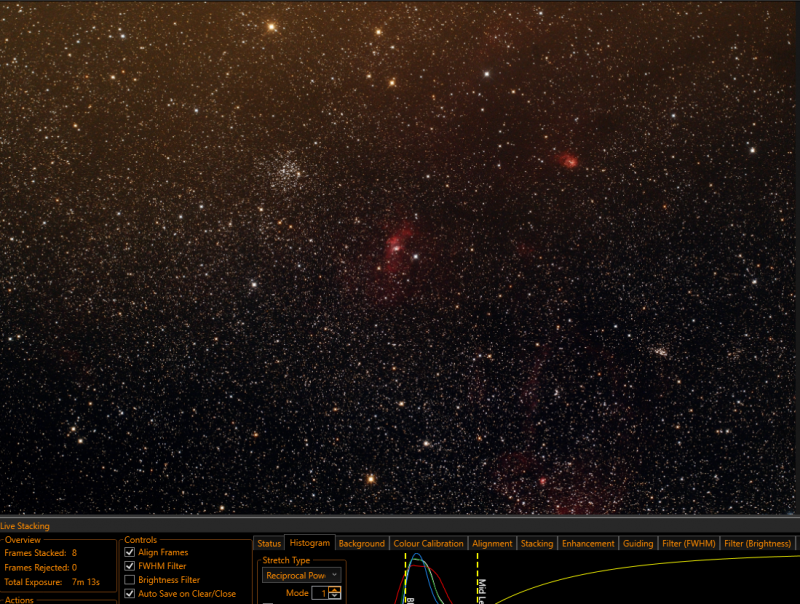Click the black level dashed histogram line
The image size is (800, 604).
tap(406, 578)
